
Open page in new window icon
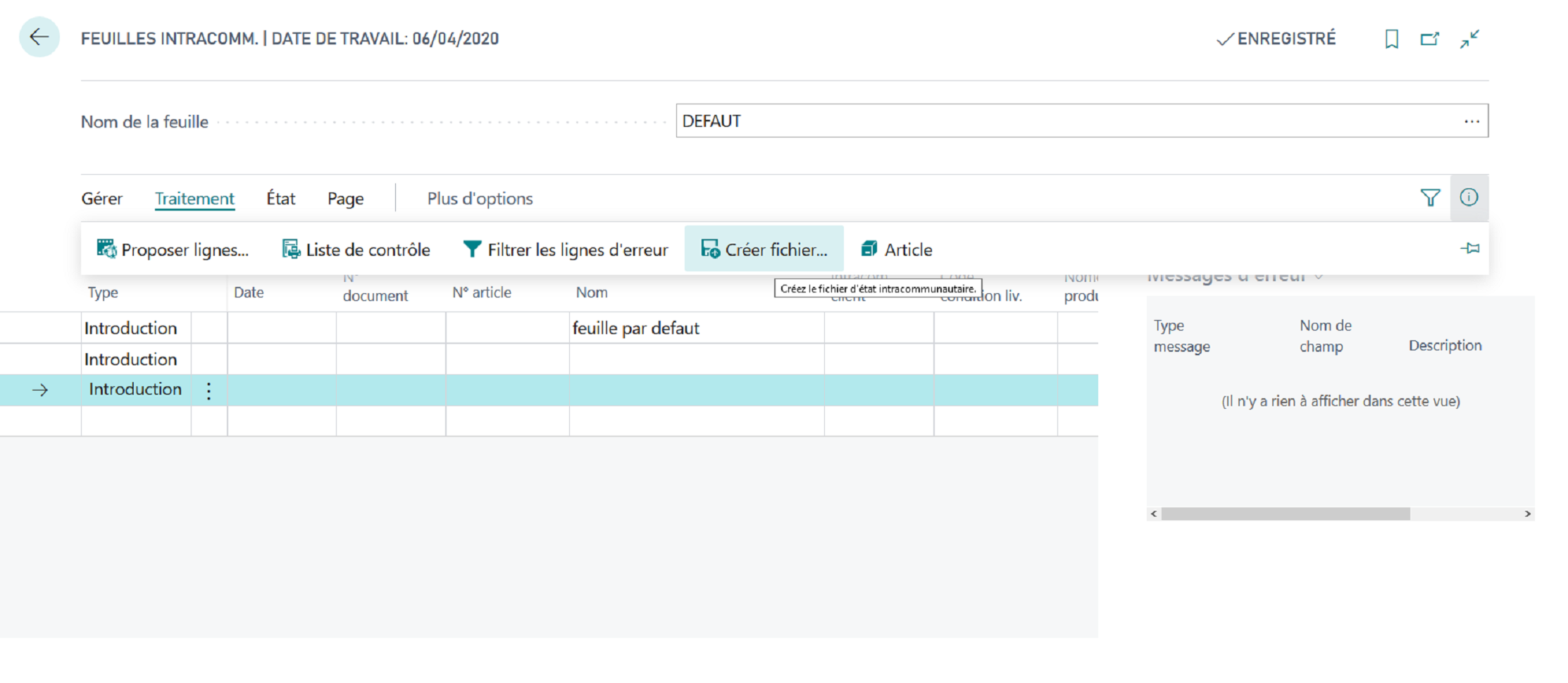tap(1429, 39)
